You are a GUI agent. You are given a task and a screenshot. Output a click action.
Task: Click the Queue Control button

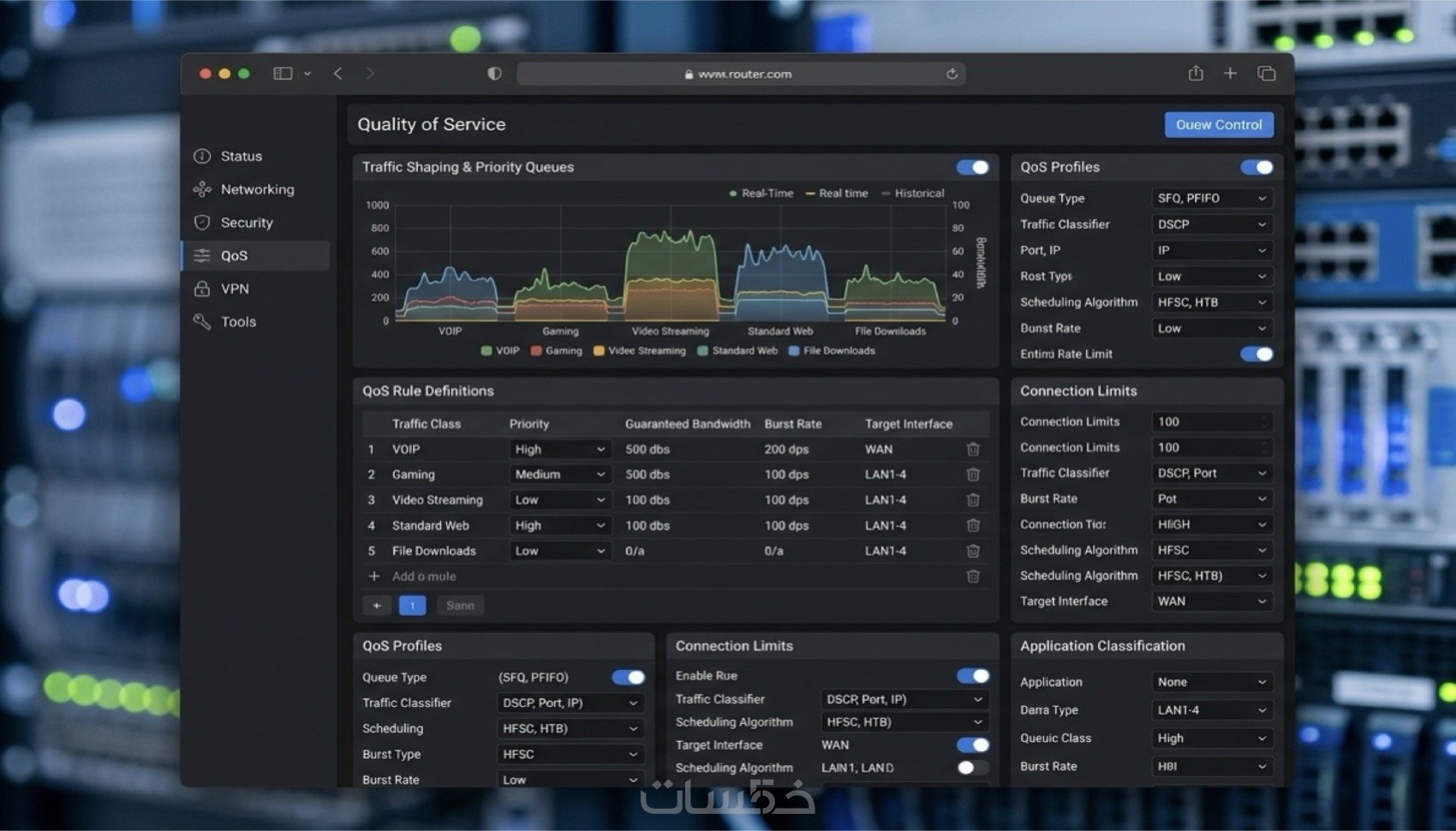pyautogui.click(x=1219, y=124)
